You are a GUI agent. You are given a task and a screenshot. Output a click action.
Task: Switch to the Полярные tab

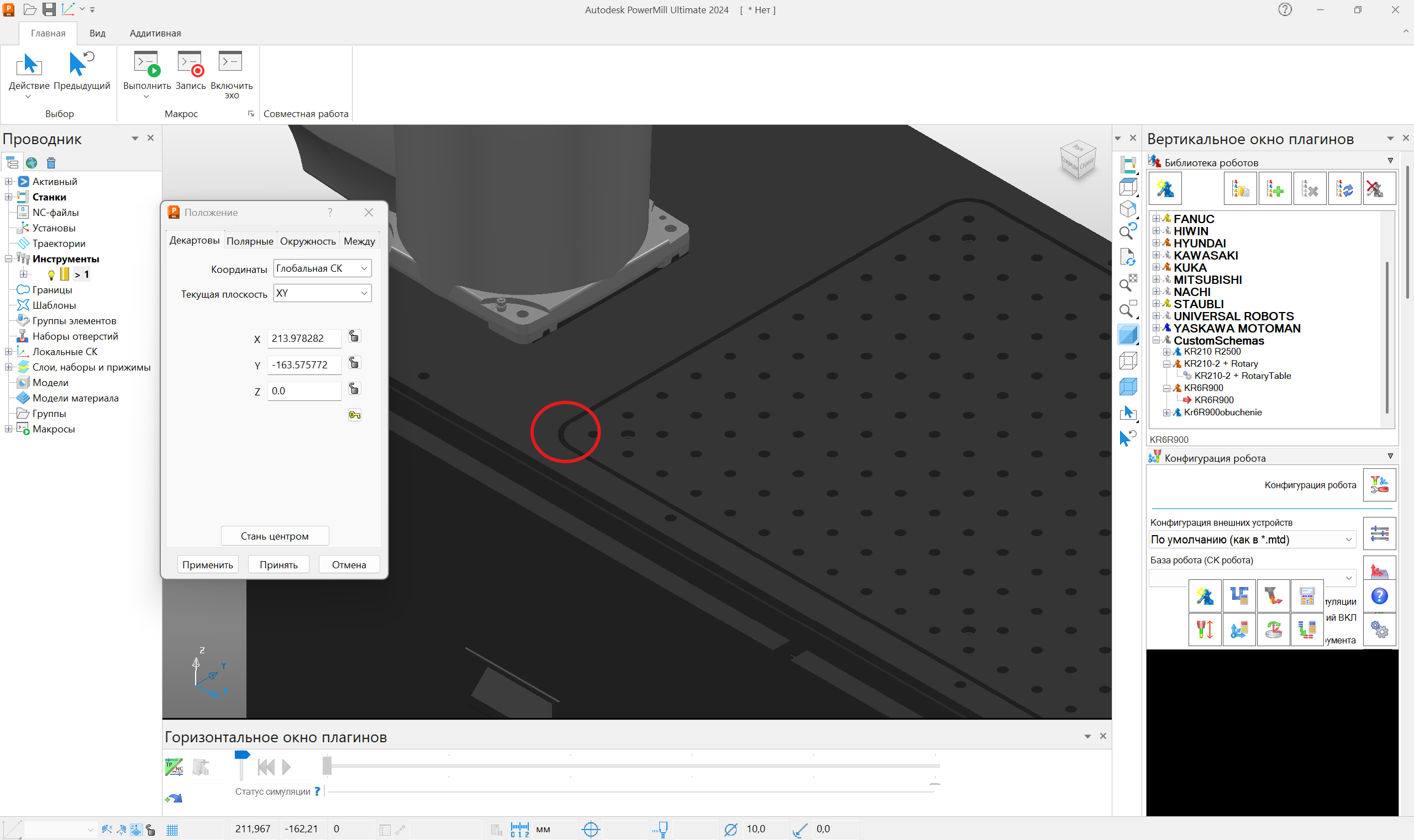(x=250, y=241)
